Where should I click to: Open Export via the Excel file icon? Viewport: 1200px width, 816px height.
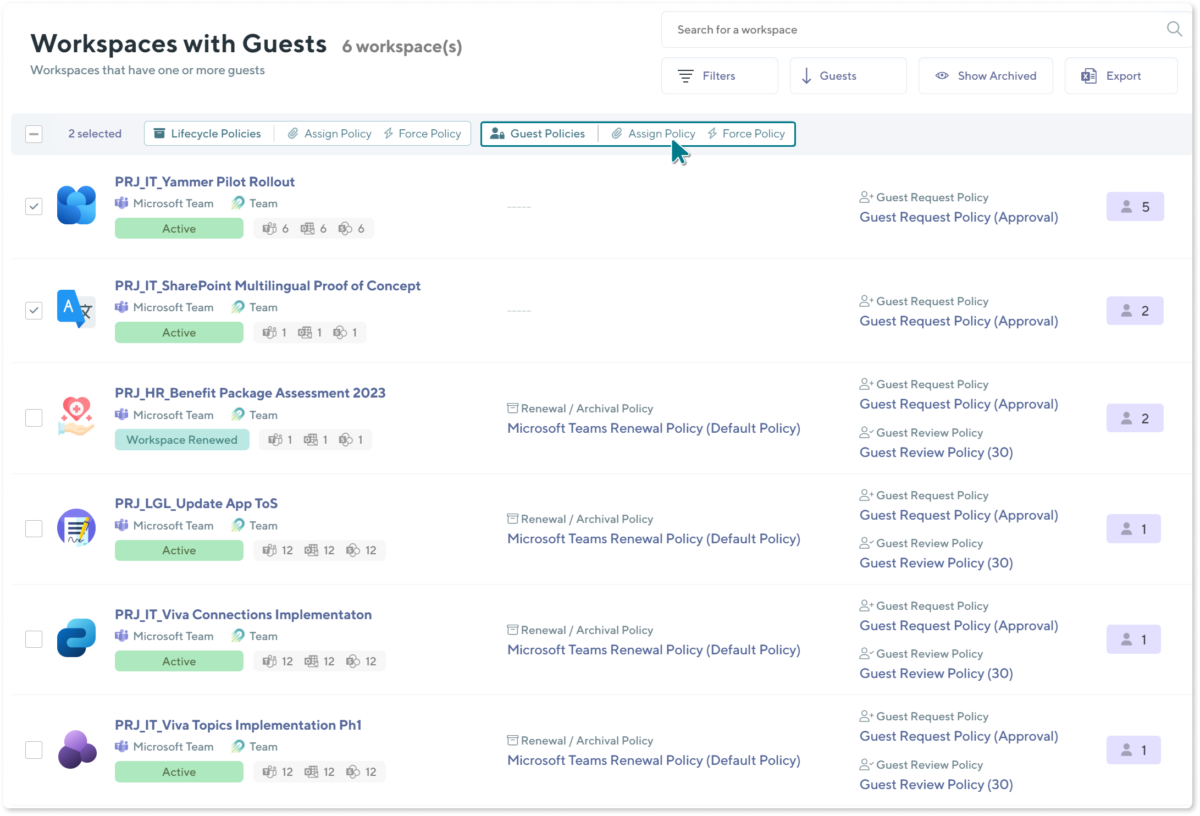(1090, 75)
